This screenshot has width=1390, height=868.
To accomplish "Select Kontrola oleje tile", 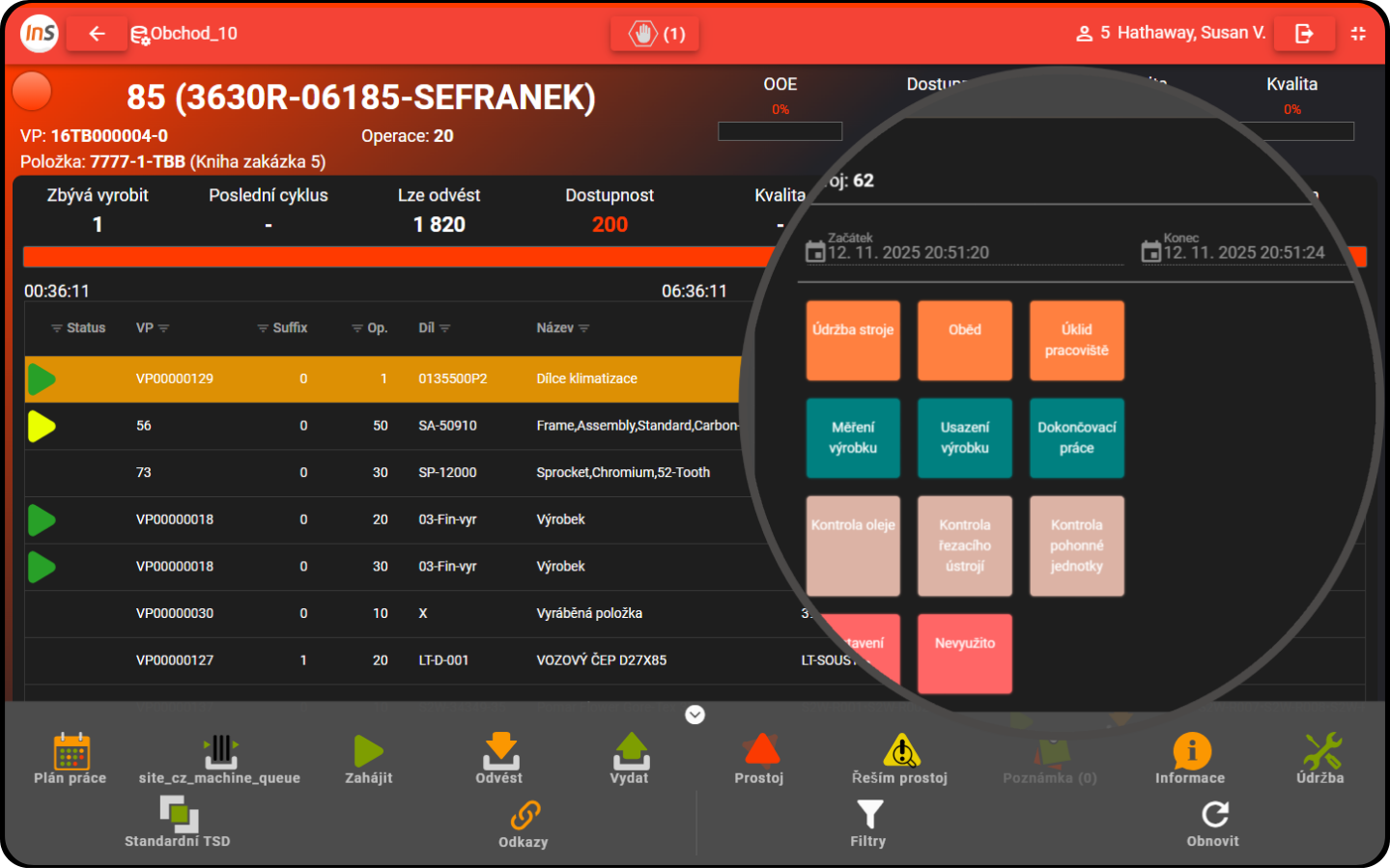I will [x=853, y=546].
